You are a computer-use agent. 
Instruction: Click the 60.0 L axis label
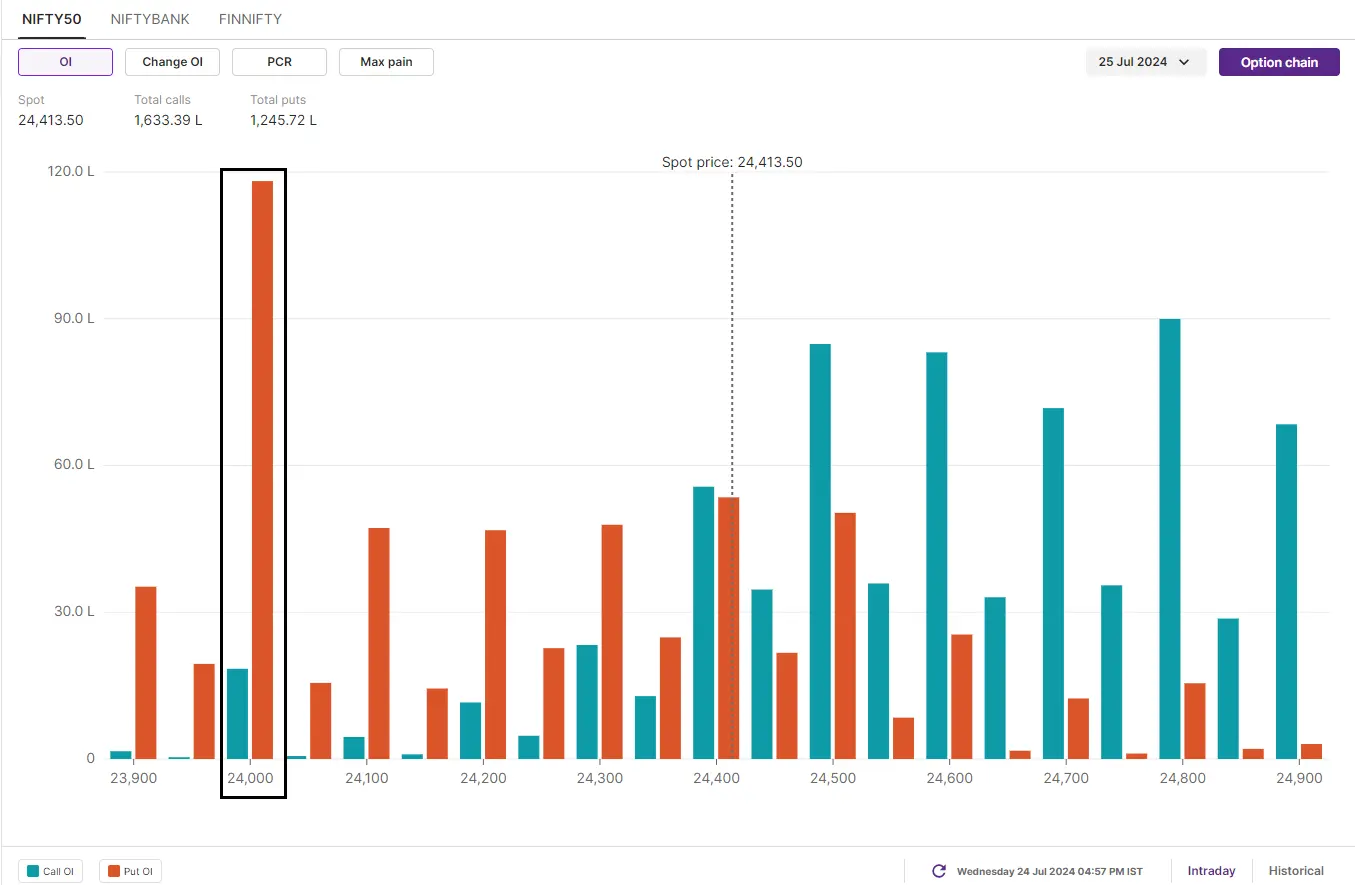click(x=74, y=465)
